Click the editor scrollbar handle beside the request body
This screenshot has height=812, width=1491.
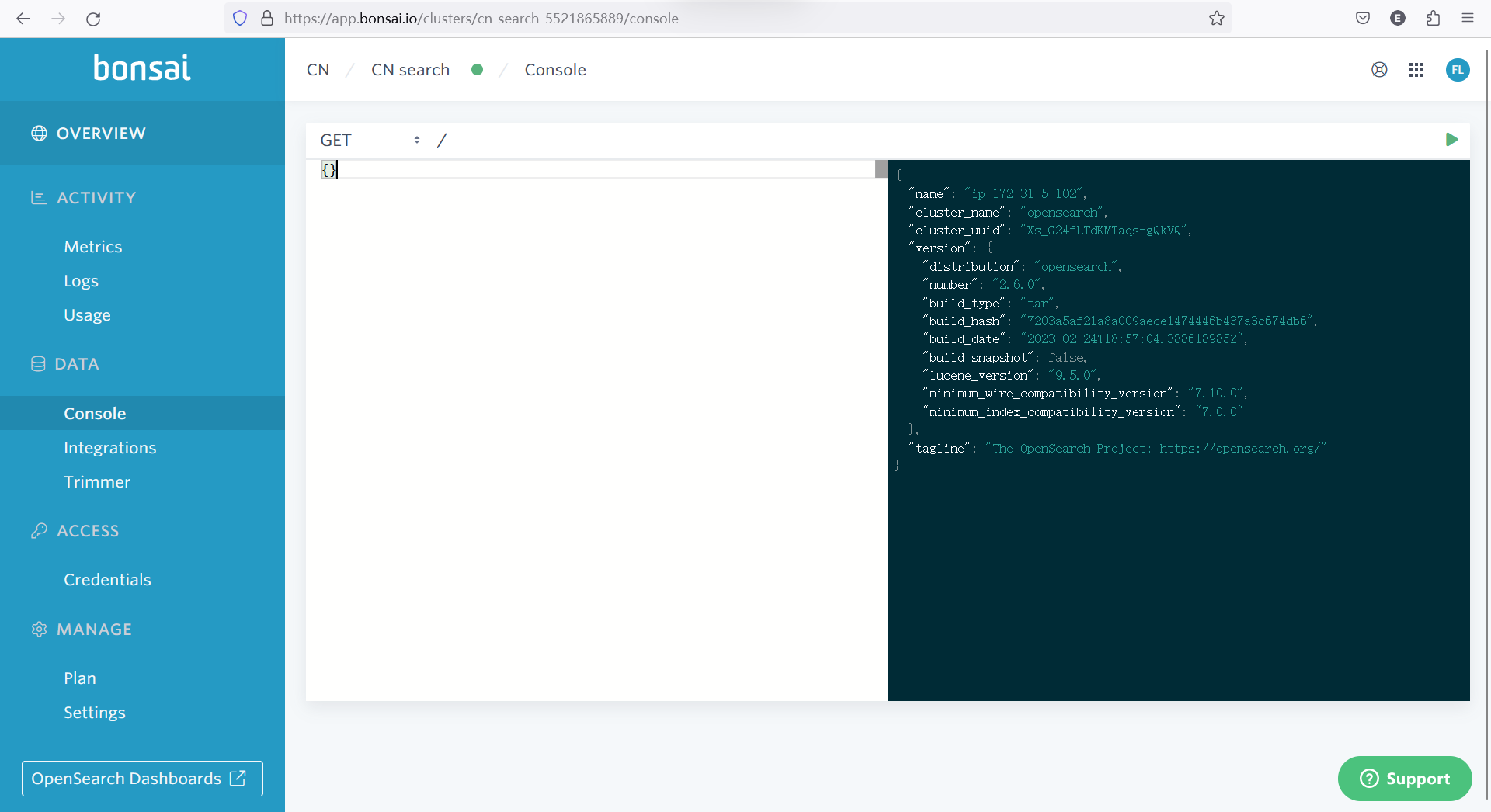click(x=881, y=169)
